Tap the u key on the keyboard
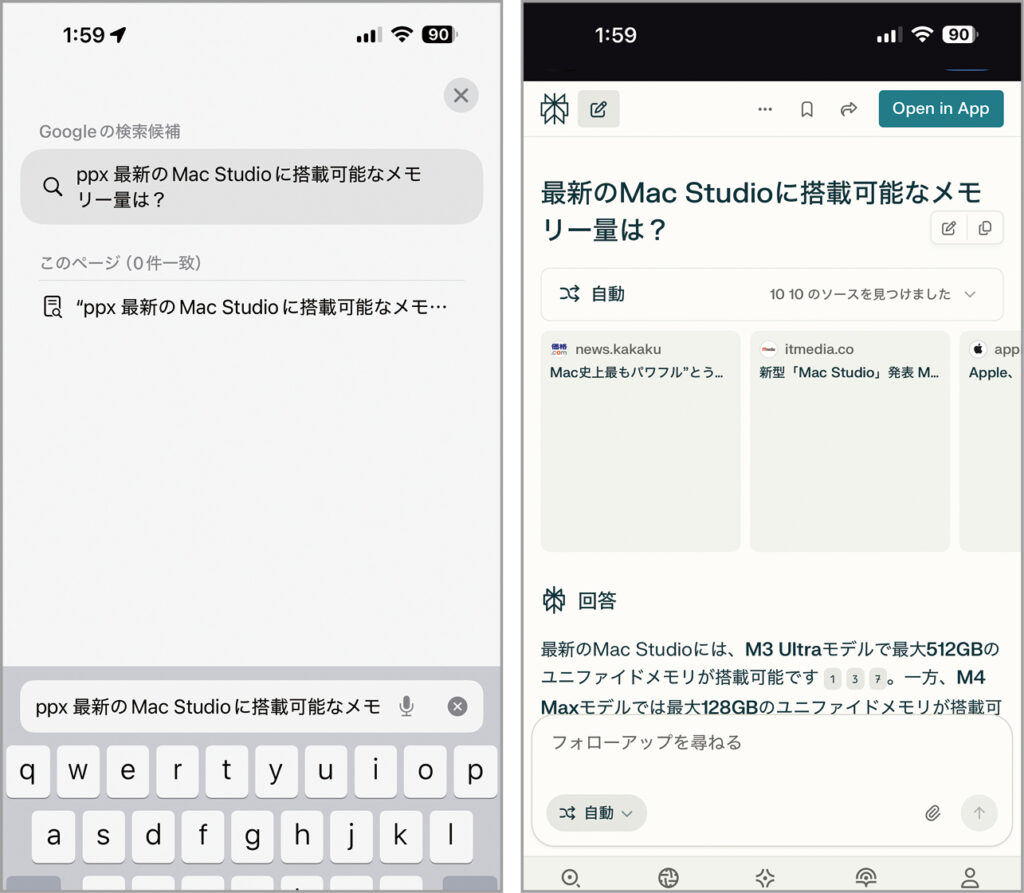1024x893 pixels. (326, 771)
